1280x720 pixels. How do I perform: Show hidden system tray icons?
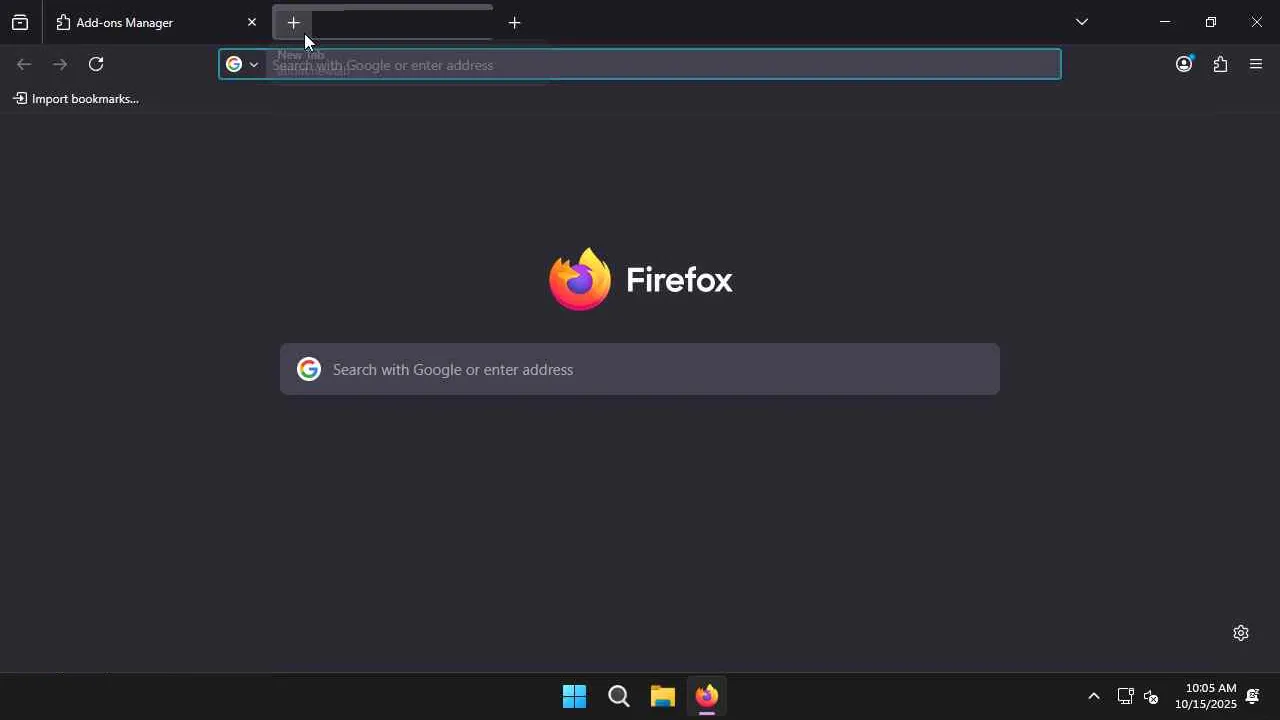click(1094, 696)
